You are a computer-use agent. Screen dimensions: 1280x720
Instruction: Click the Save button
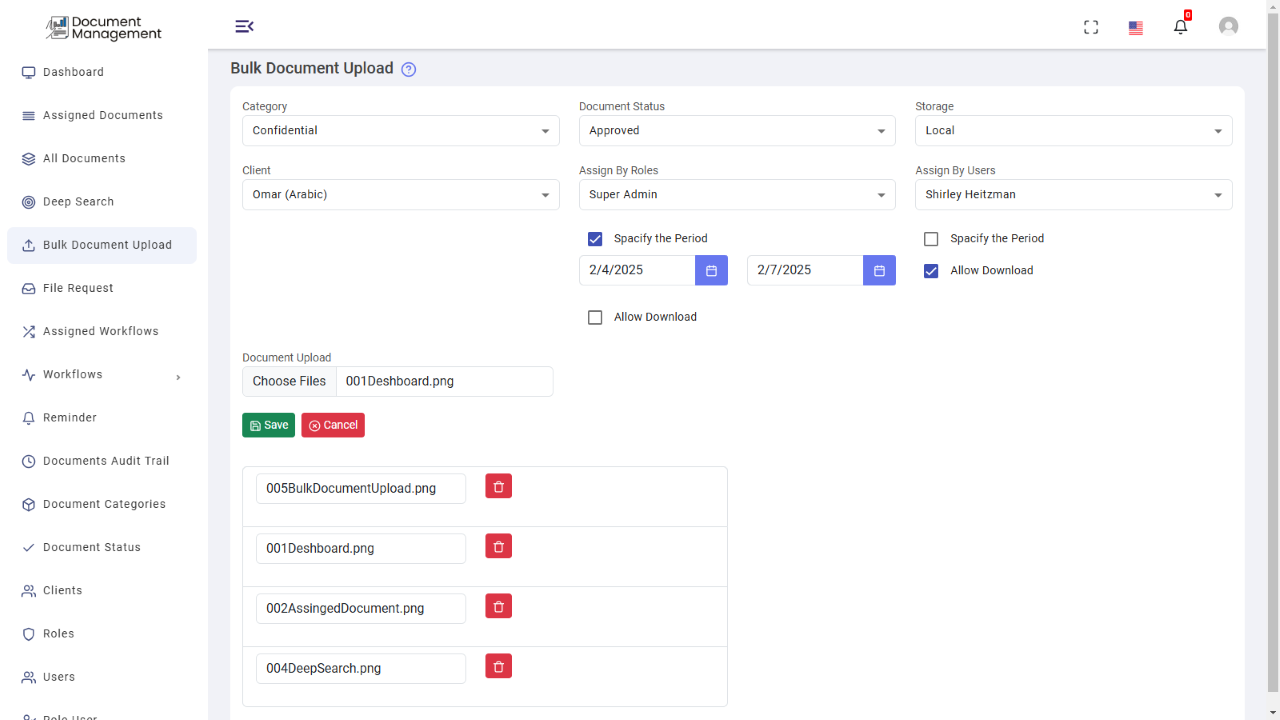click(x=268, y=424)
